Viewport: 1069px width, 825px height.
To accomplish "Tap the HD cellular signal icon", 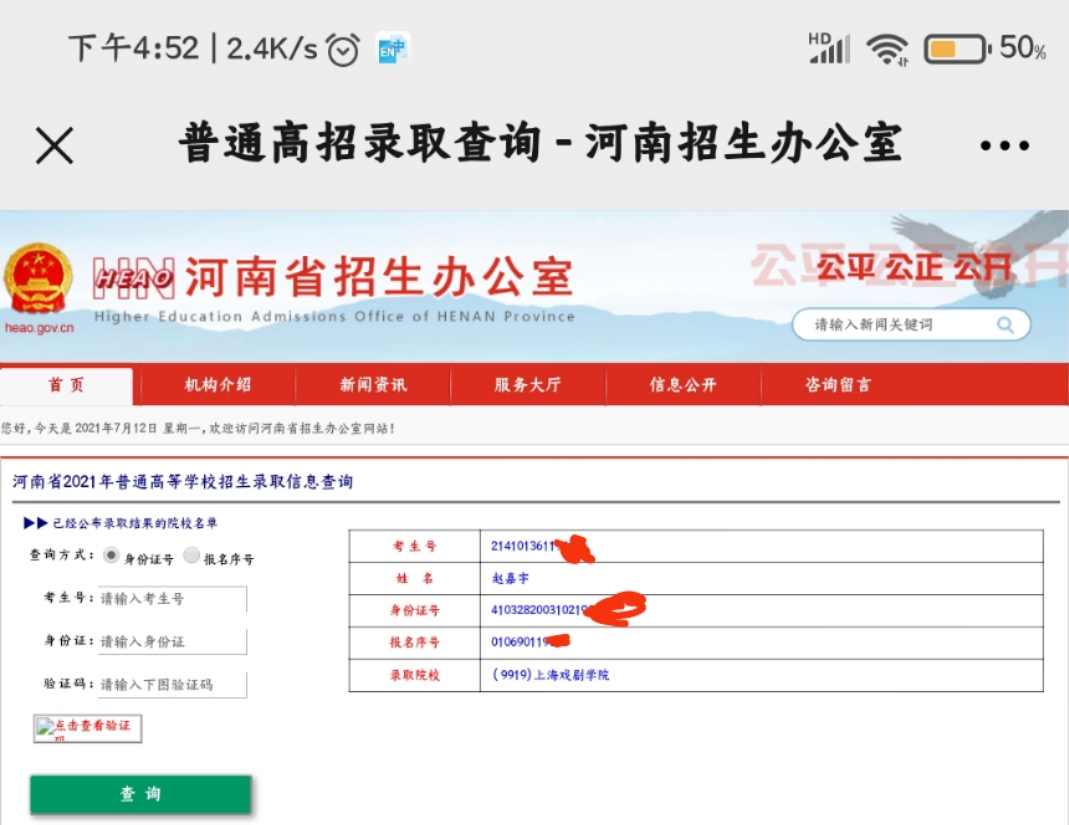I will 829,48.
